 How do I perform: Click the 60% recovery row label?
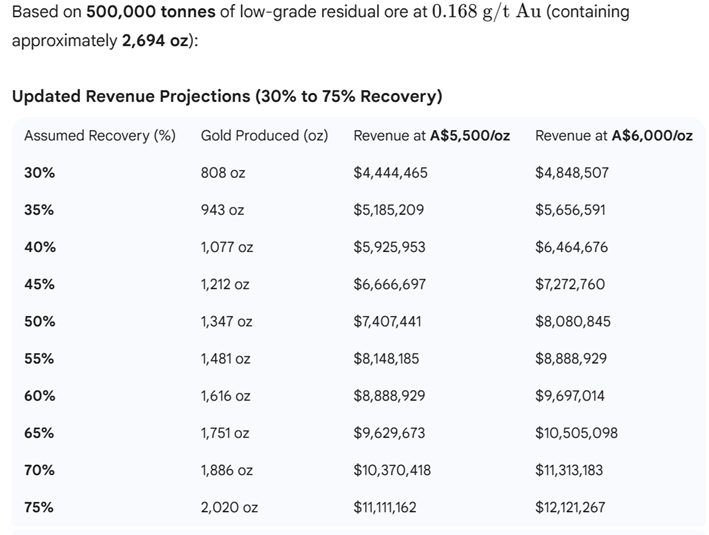tap(40, 396)
